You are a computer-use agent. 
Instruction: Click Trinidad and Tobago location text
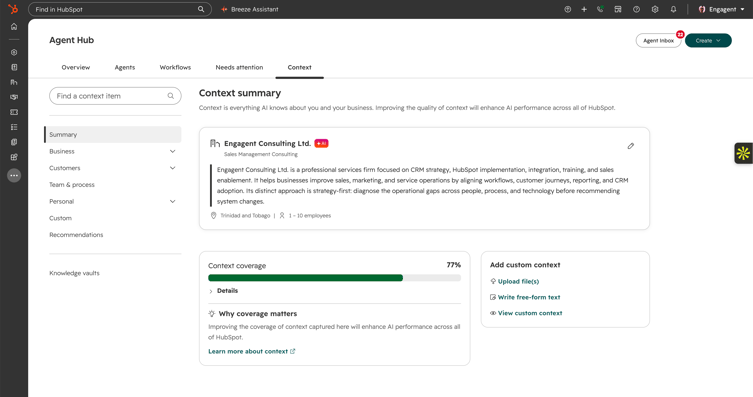coord(245,216)
